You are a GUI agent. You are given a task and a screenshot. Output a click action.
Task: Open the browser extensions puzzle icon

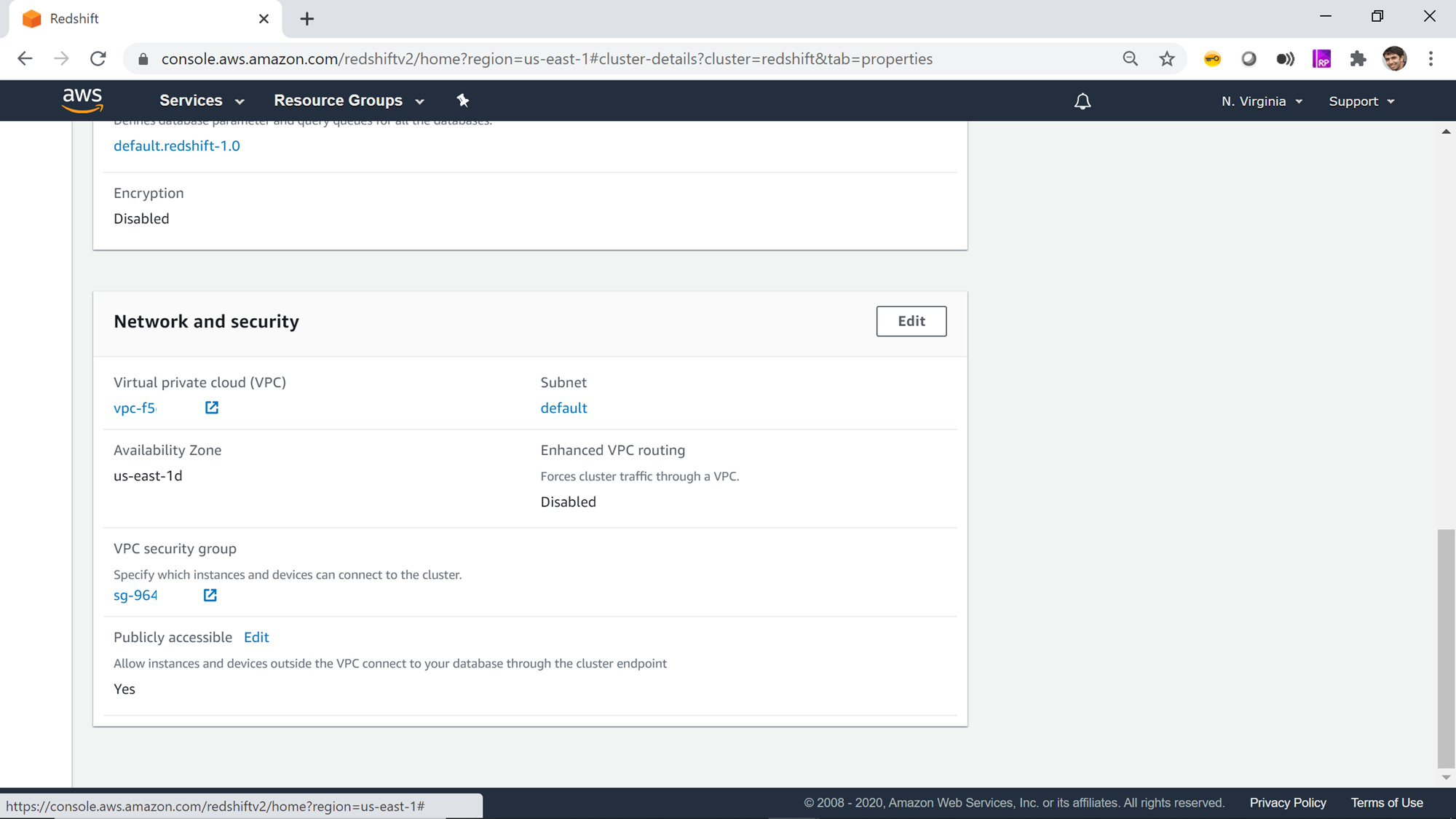[x=1358, y=59]
